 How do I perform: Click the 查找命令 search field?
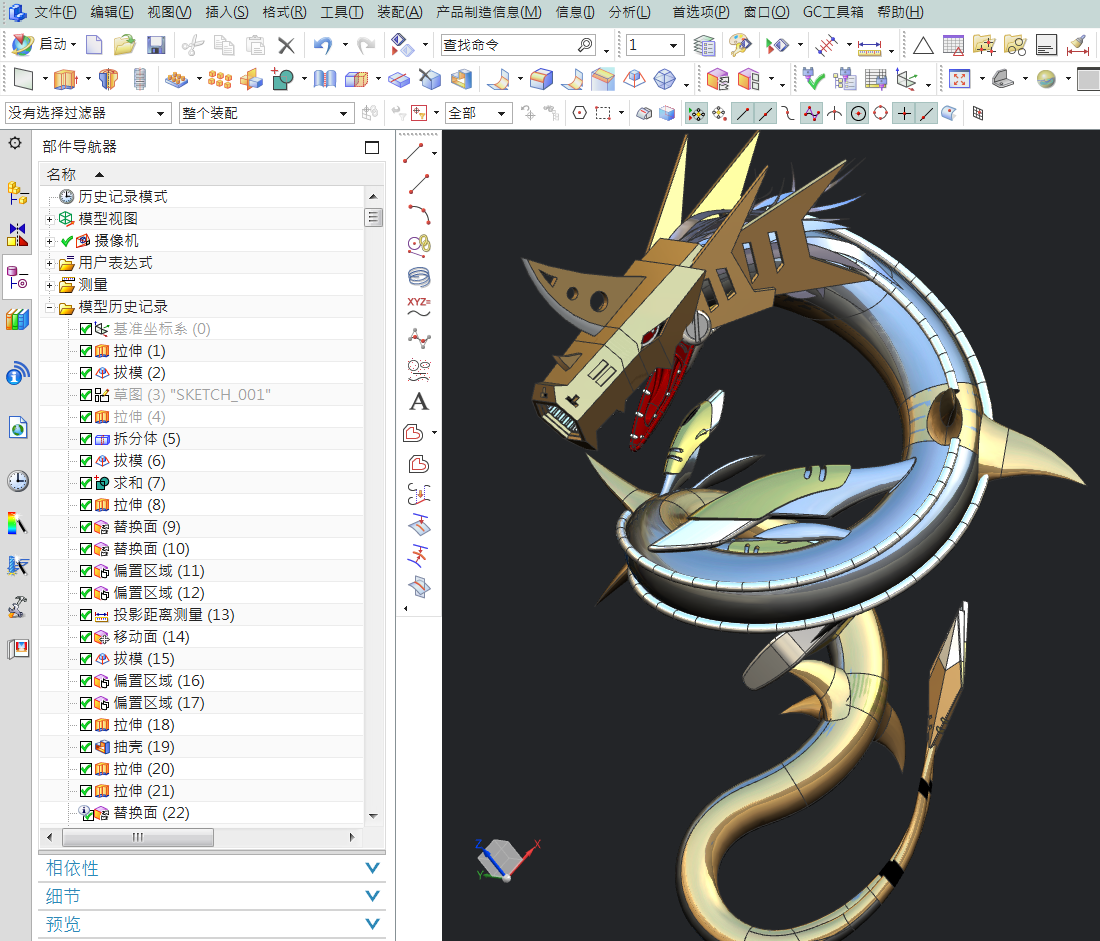pyautogui.click(x=518, y=46)
